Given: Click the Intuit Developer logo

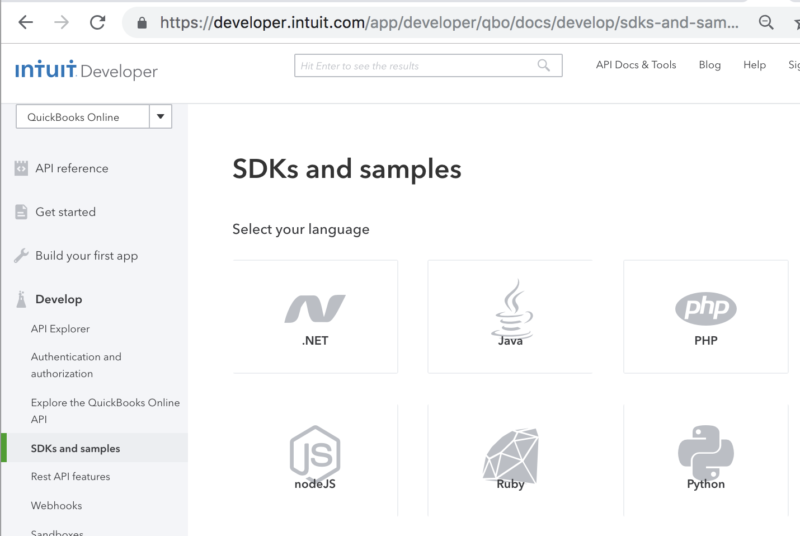Looking at the screenshot, I should click(86, 70).
